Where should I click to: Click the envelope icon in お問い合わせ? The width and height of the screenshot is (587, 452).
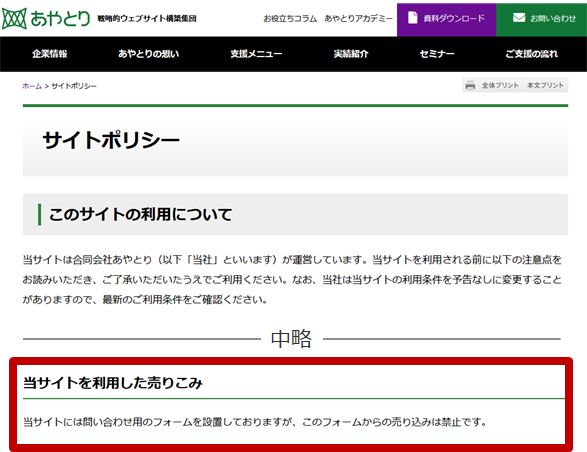(519, 18)
